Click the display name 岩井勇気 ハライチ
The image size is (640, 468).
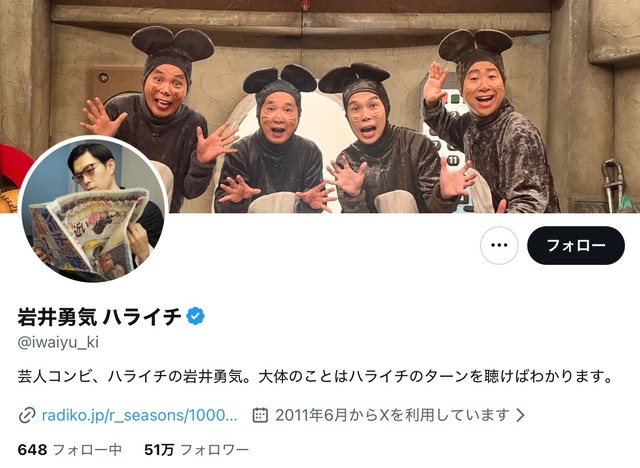pyautogui.click(x=99, y=316)
